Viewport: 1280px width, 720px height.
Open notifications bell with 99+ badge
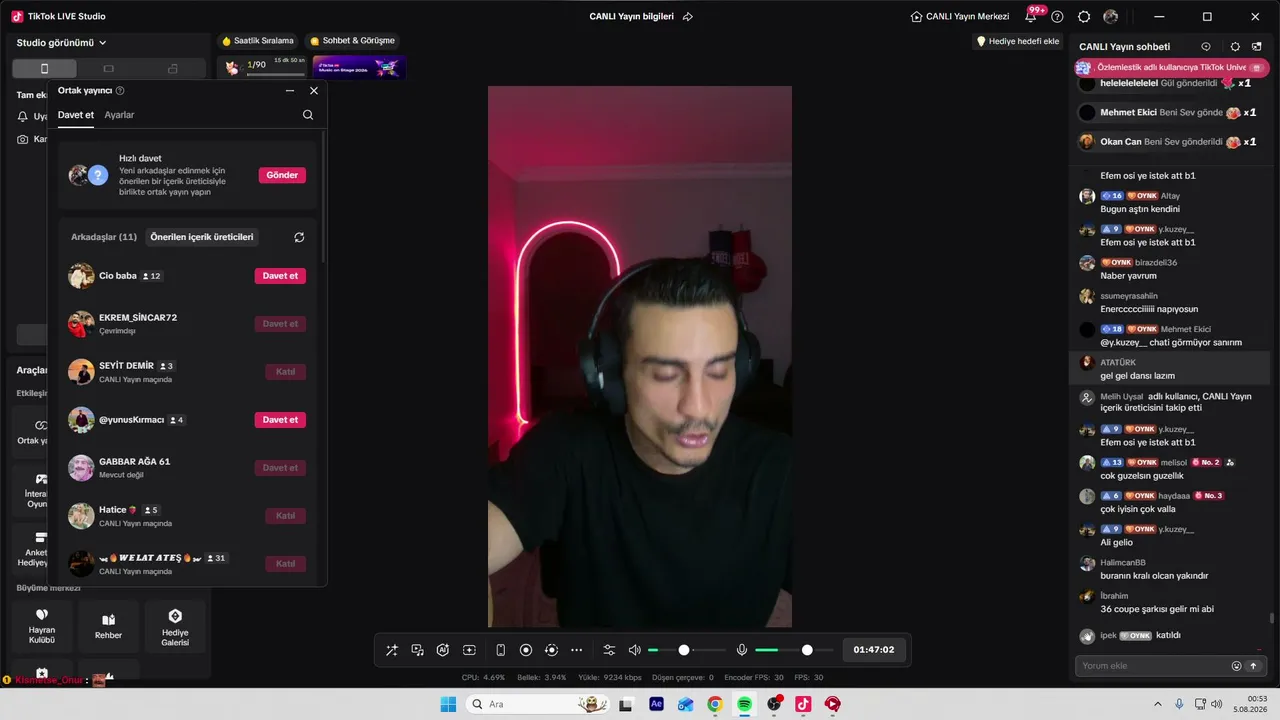click(x=1031, y=17)
